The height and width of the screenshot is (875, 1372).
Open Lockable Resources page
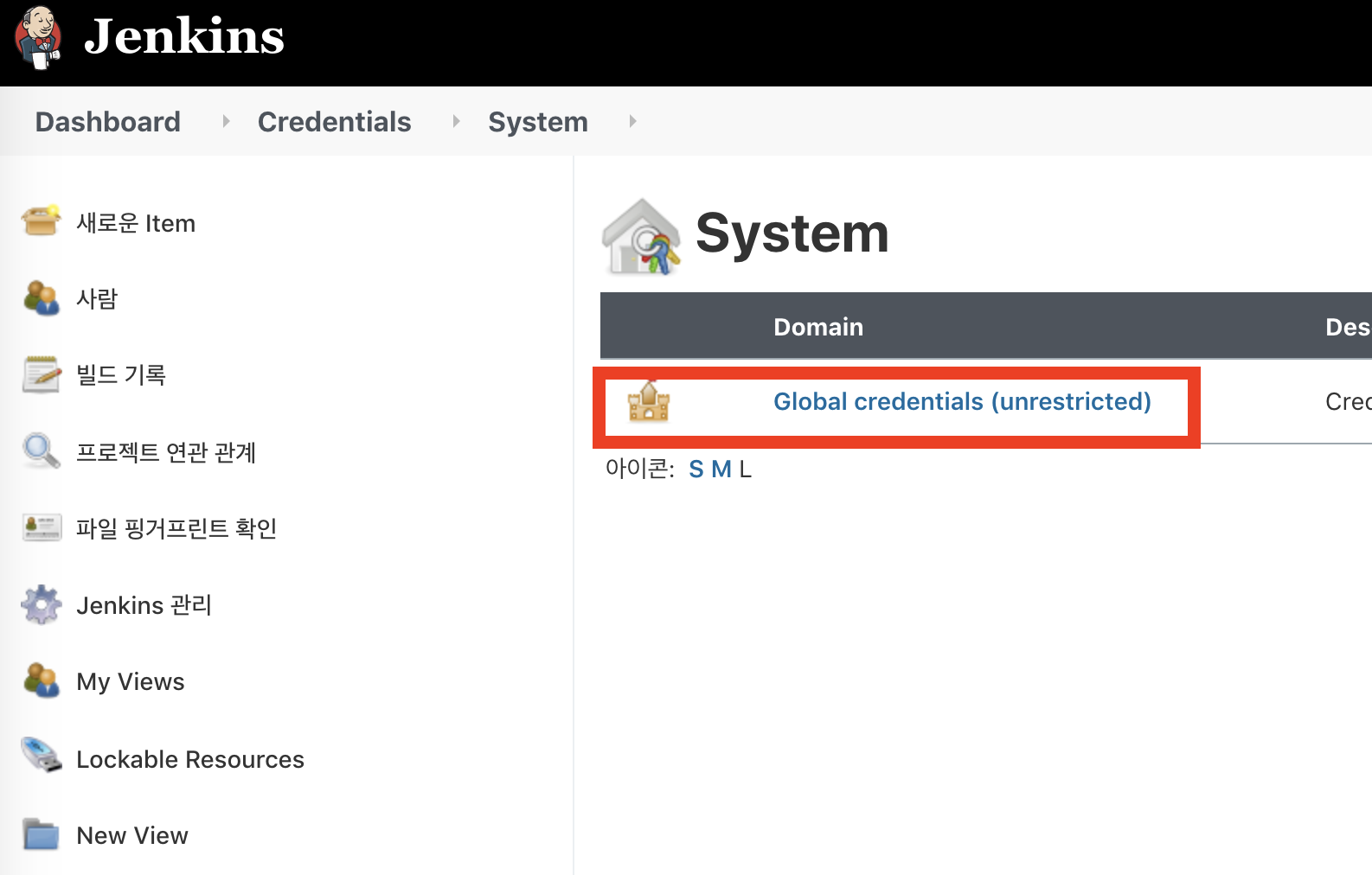click(x=190, y=759)
